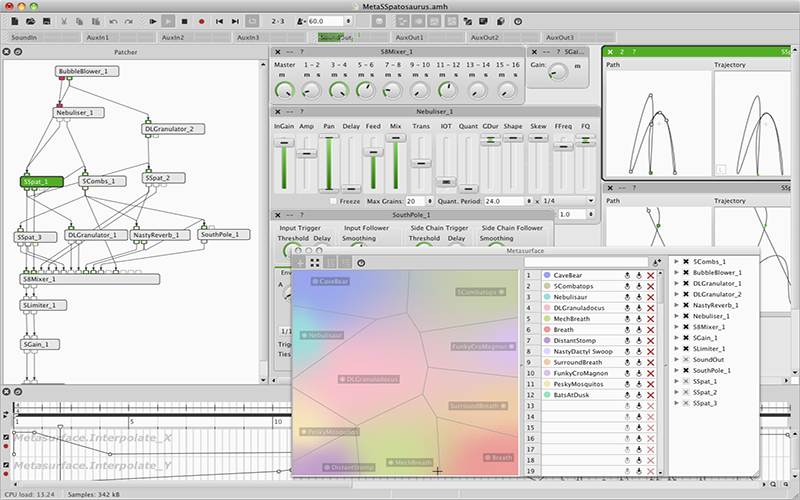Click the second mouse icon on DistantStomp row
The width and height of the screenshot is (800, 500).
639,341
